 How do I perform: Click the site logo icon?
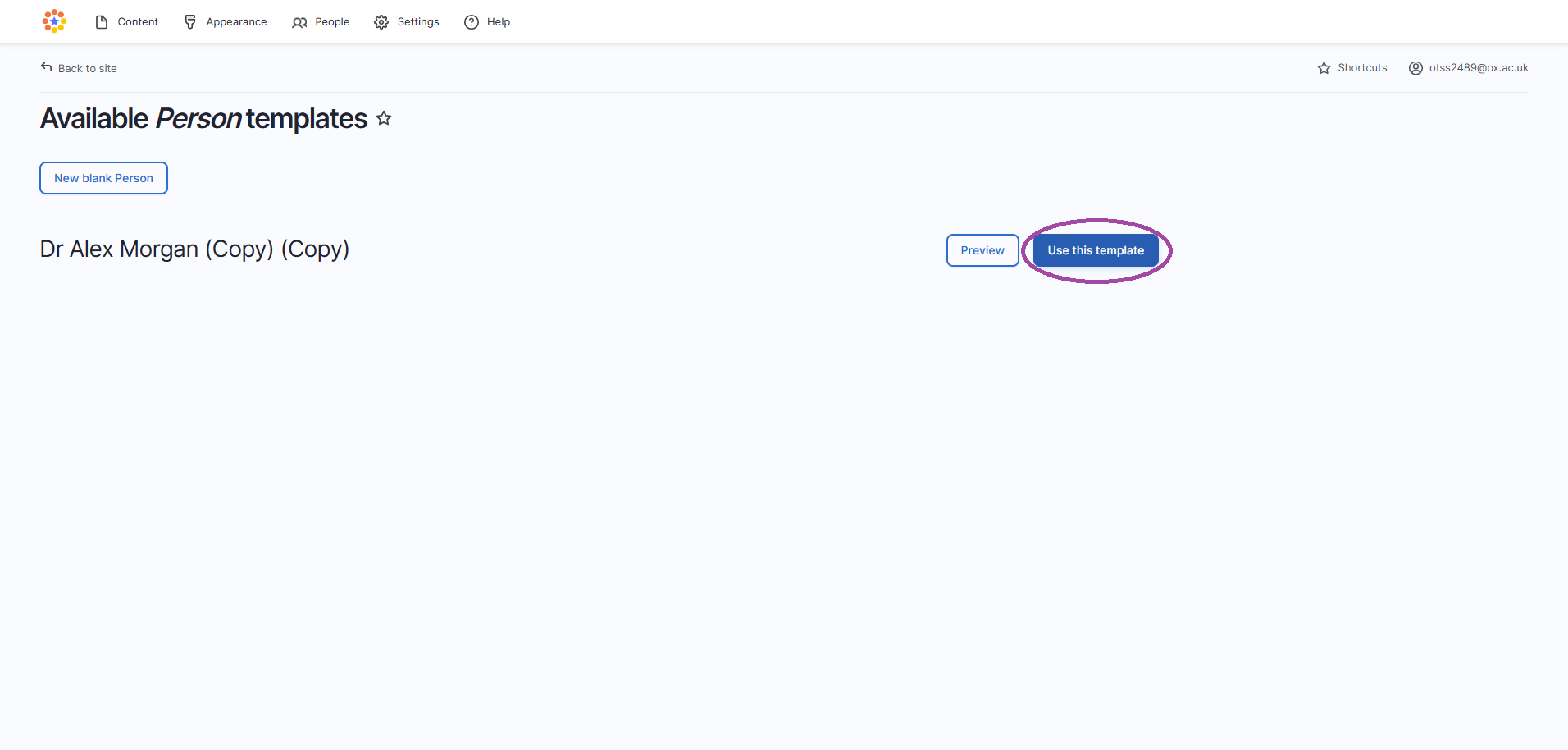click(x=53, y=21)
